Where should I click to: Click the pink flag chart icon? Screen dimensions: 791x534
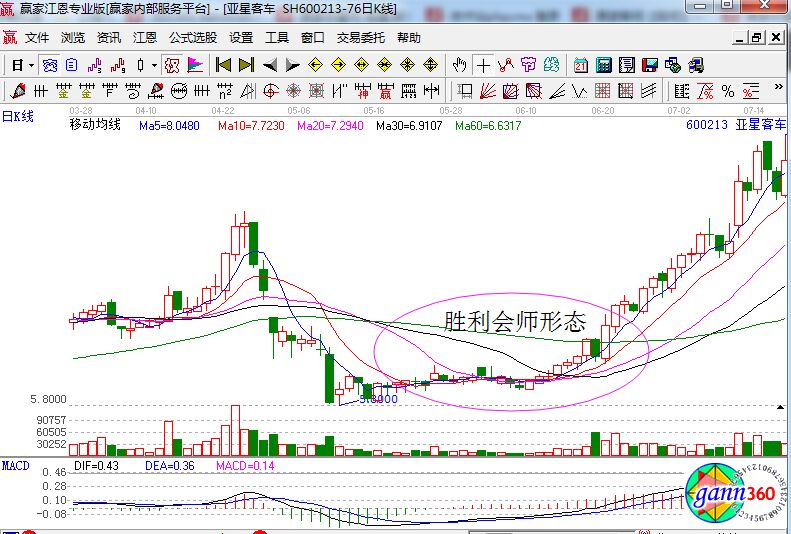click(195, 65)
